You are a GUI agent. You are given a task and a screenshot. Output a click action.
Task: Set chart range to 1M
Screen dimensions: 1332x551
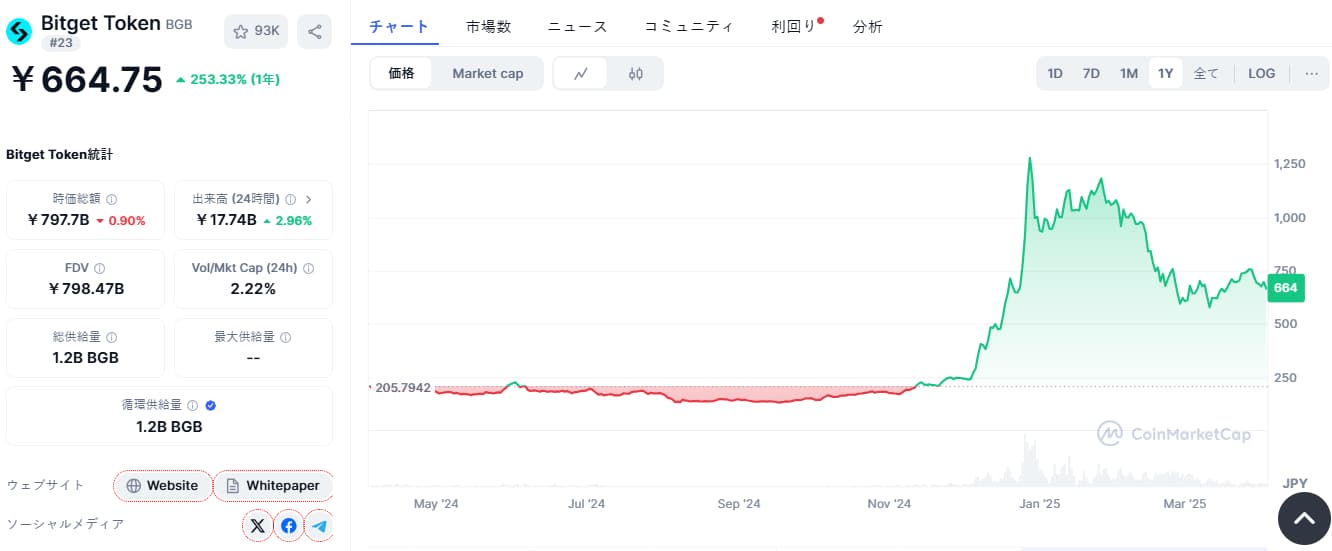(1128, 73)
